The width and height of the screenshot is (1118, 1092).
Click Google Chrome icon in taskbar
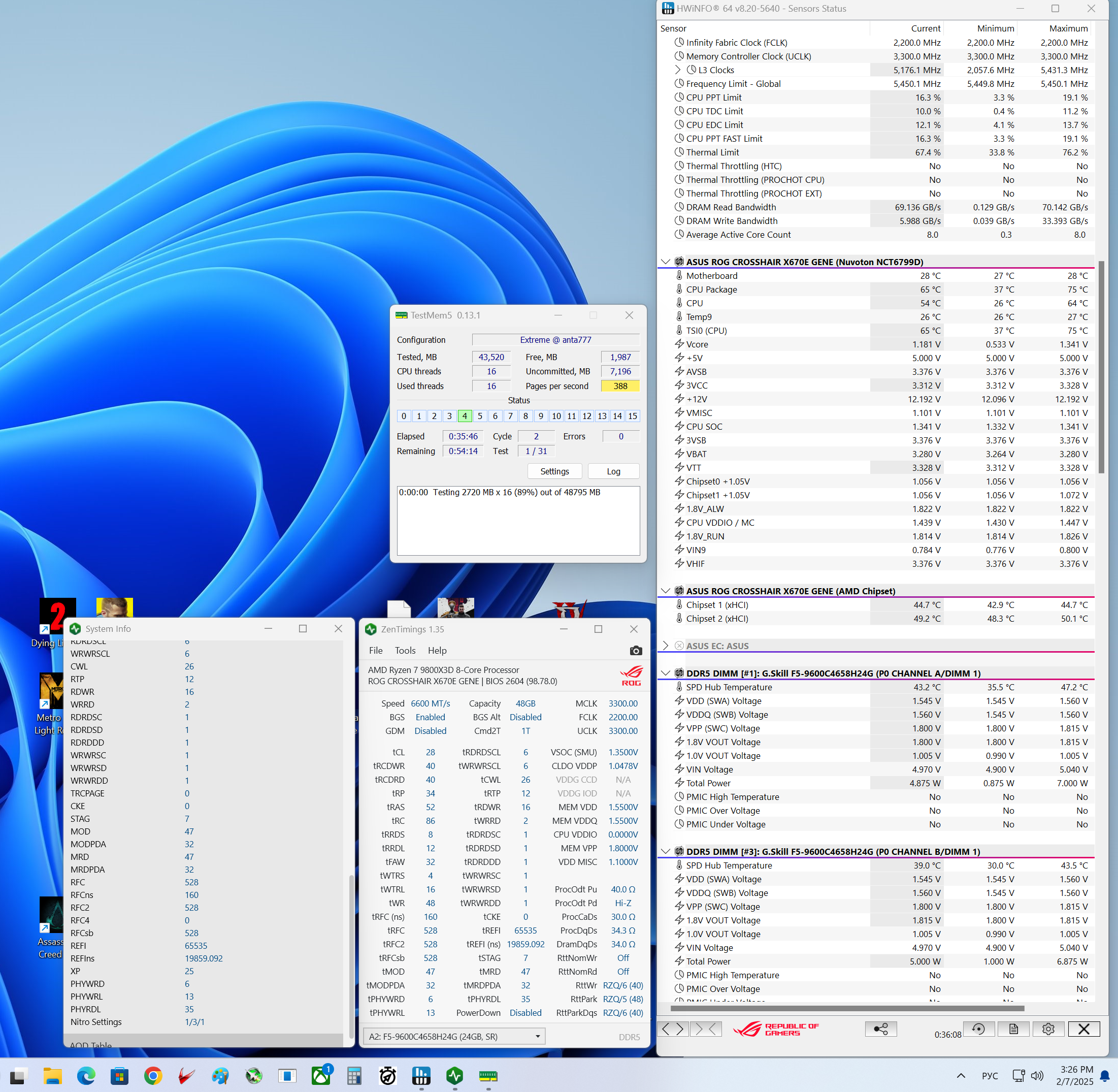click(x=152, y=1076)
